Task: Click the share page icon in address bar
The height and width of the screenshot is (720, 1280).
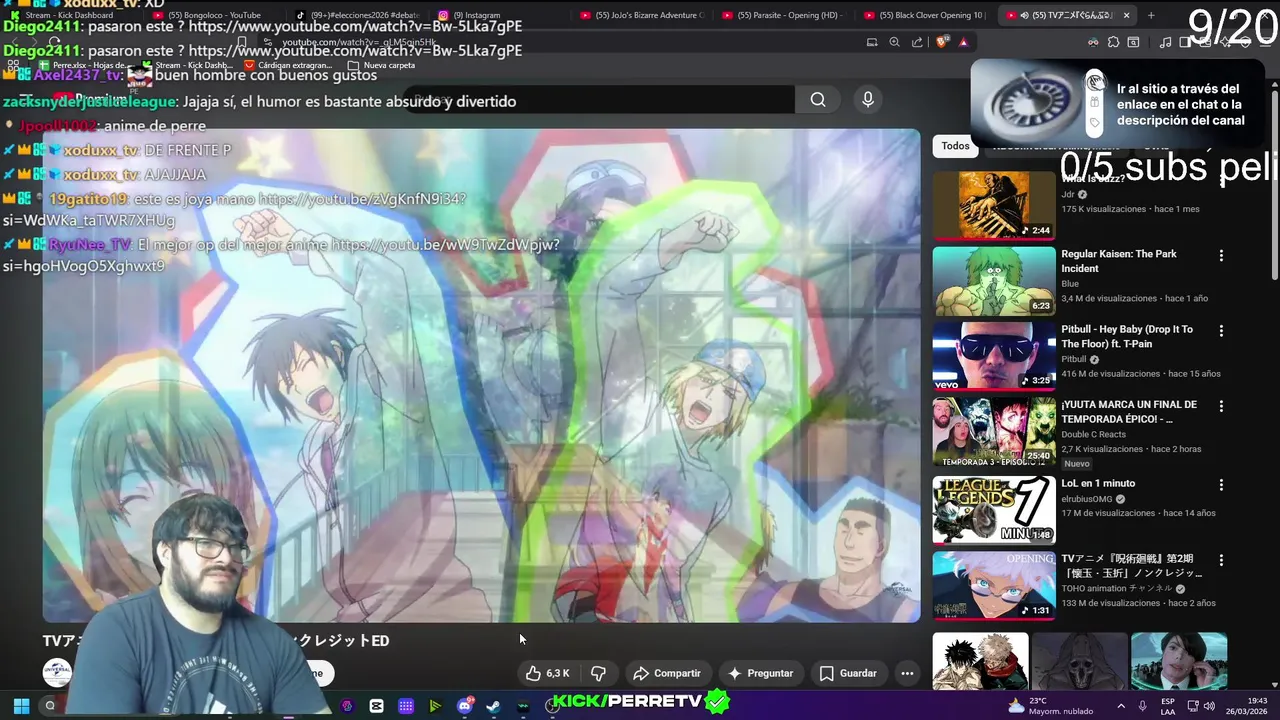Action: point(917,42)
